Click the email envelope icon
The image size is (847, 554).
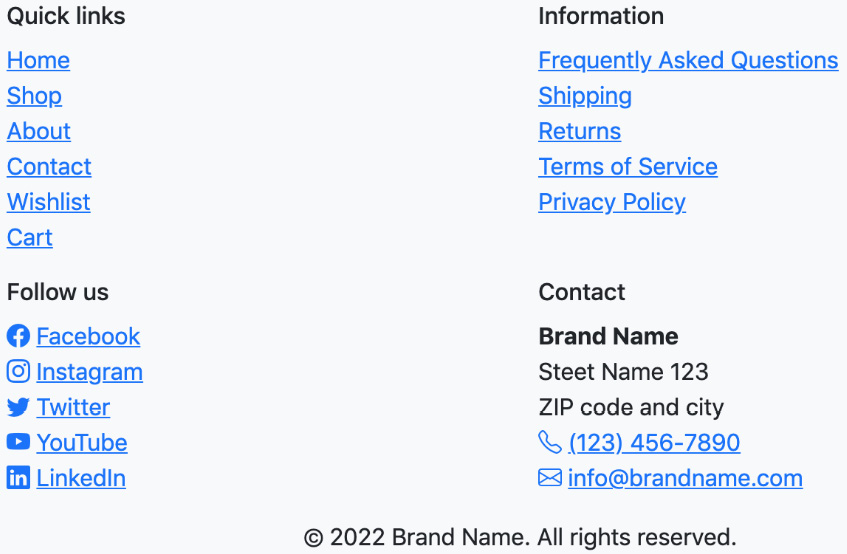click(550, 478)
